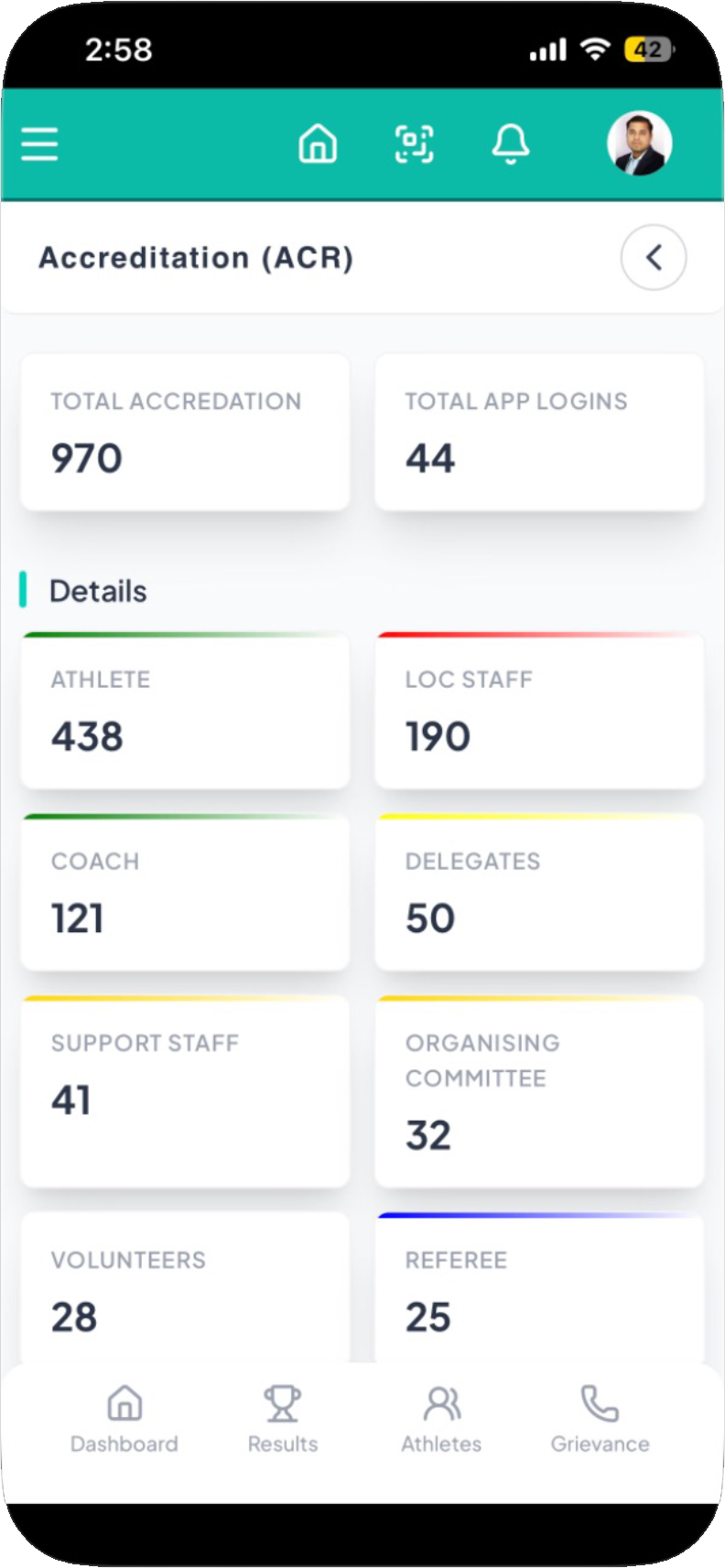
Task: Open the Support Staff card
Action: pos(185,1091)
